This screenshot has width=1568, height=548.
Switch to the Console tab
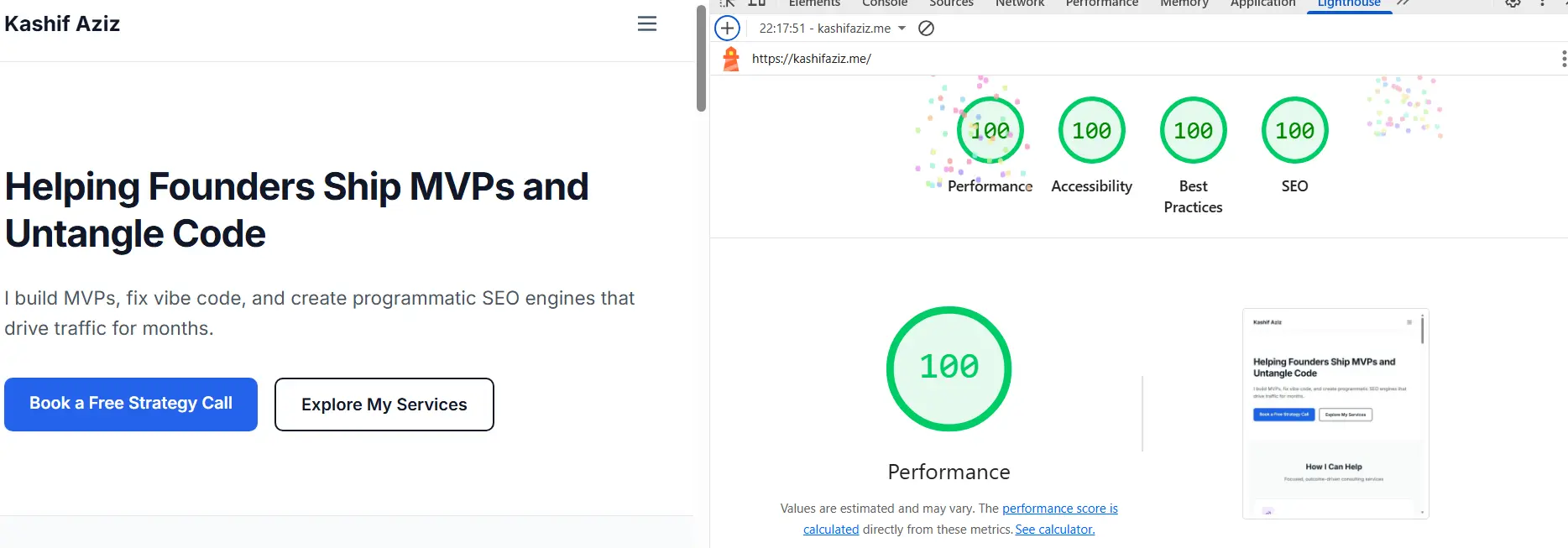(885, 3)
